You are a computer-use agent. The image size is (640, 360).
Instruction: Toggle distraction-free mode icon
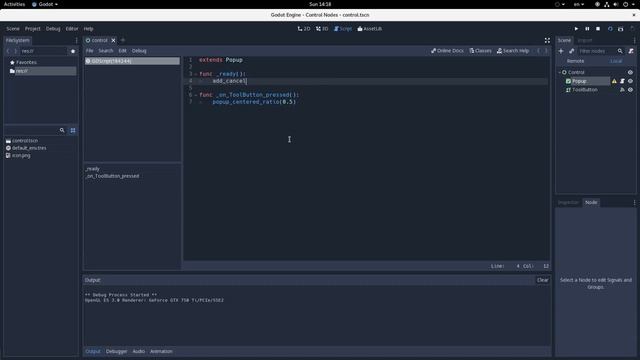pyautogui.click(x=547, y=40)
